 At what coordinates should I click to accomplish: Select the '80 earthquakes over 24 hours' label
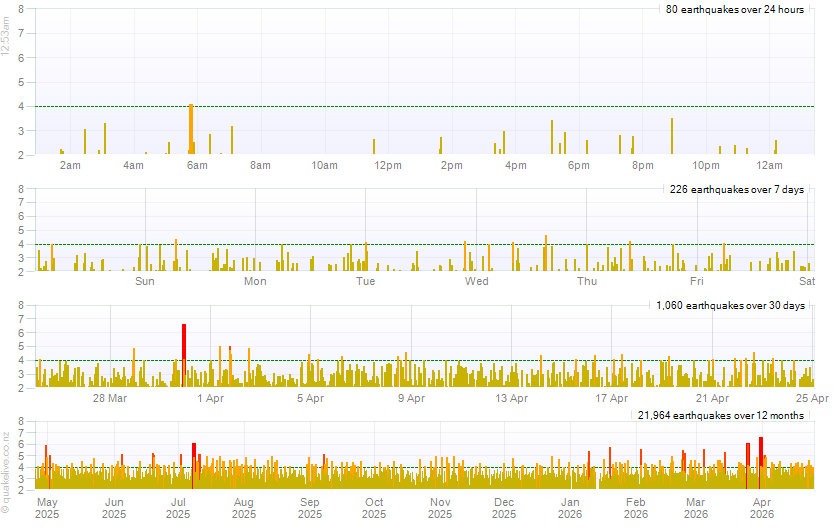coord(735,9)
